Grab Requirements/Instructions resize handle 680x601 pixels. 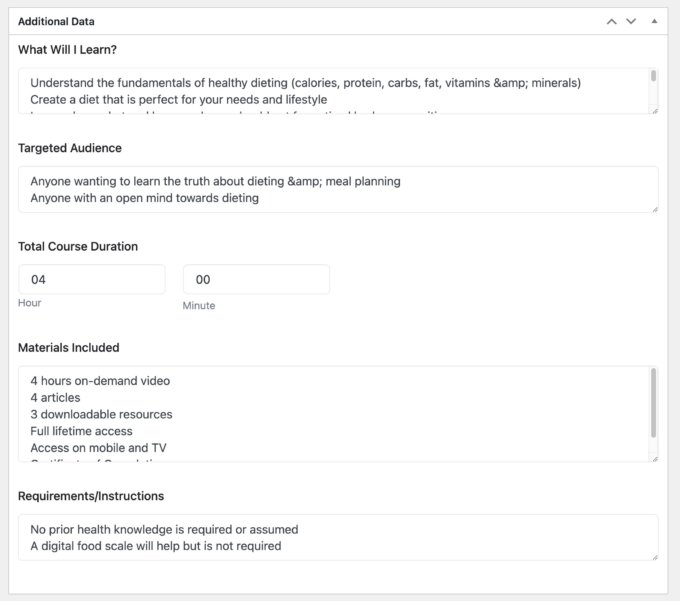coord(655,558)
